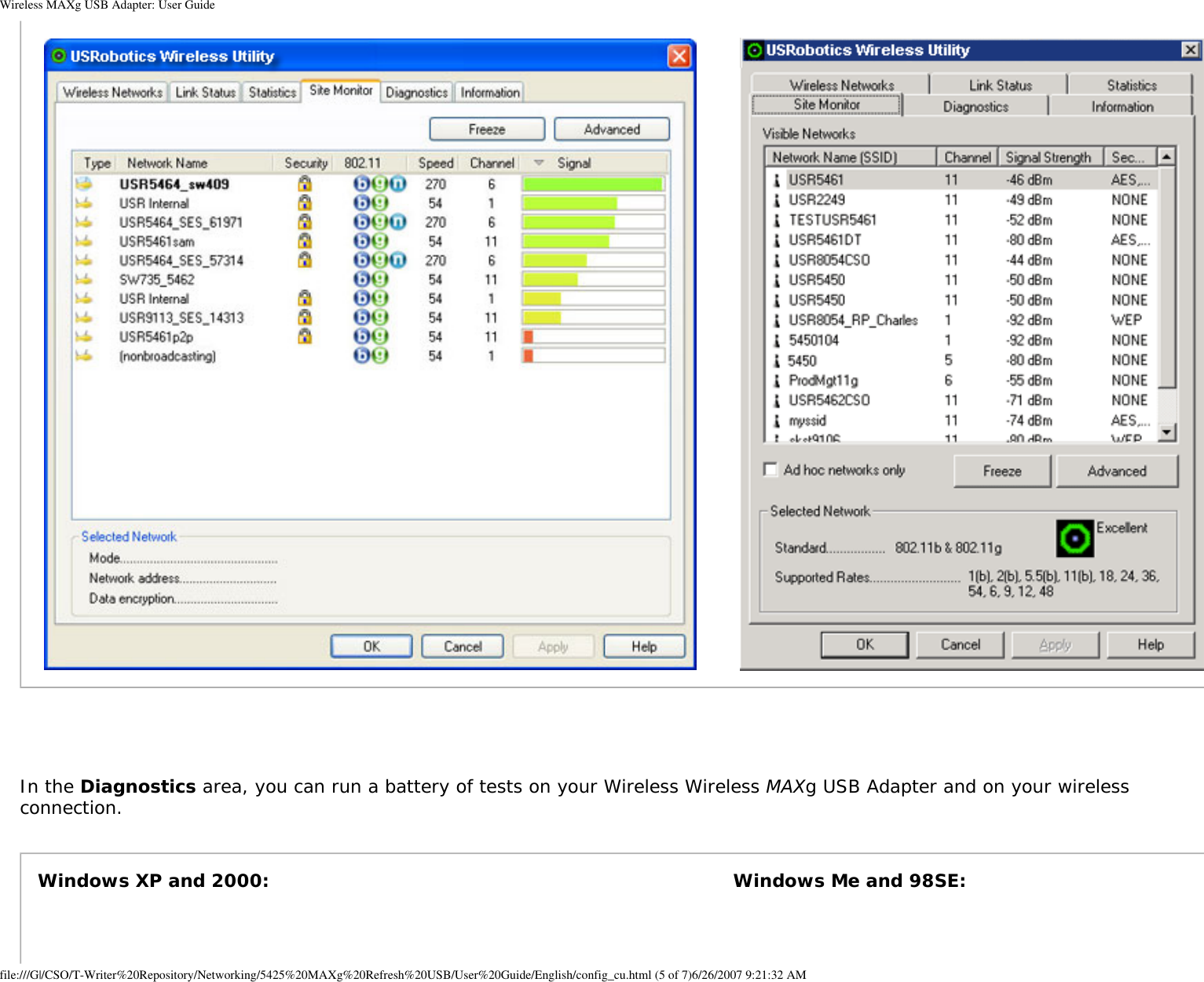This screenshot has width=1204, height=982.
Task: Click the lock icon for USR5464_SES_61971
Action: [x=305, y=222]
